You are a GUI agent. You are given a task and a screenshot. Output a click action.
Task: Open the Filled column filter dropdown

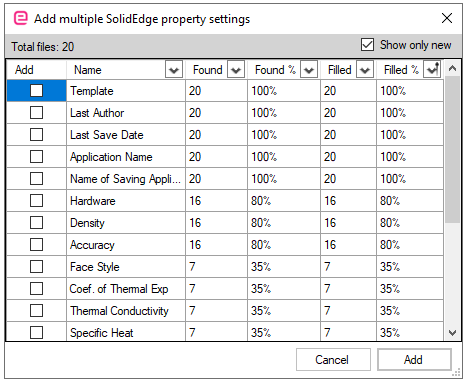[x=365, y=70]
